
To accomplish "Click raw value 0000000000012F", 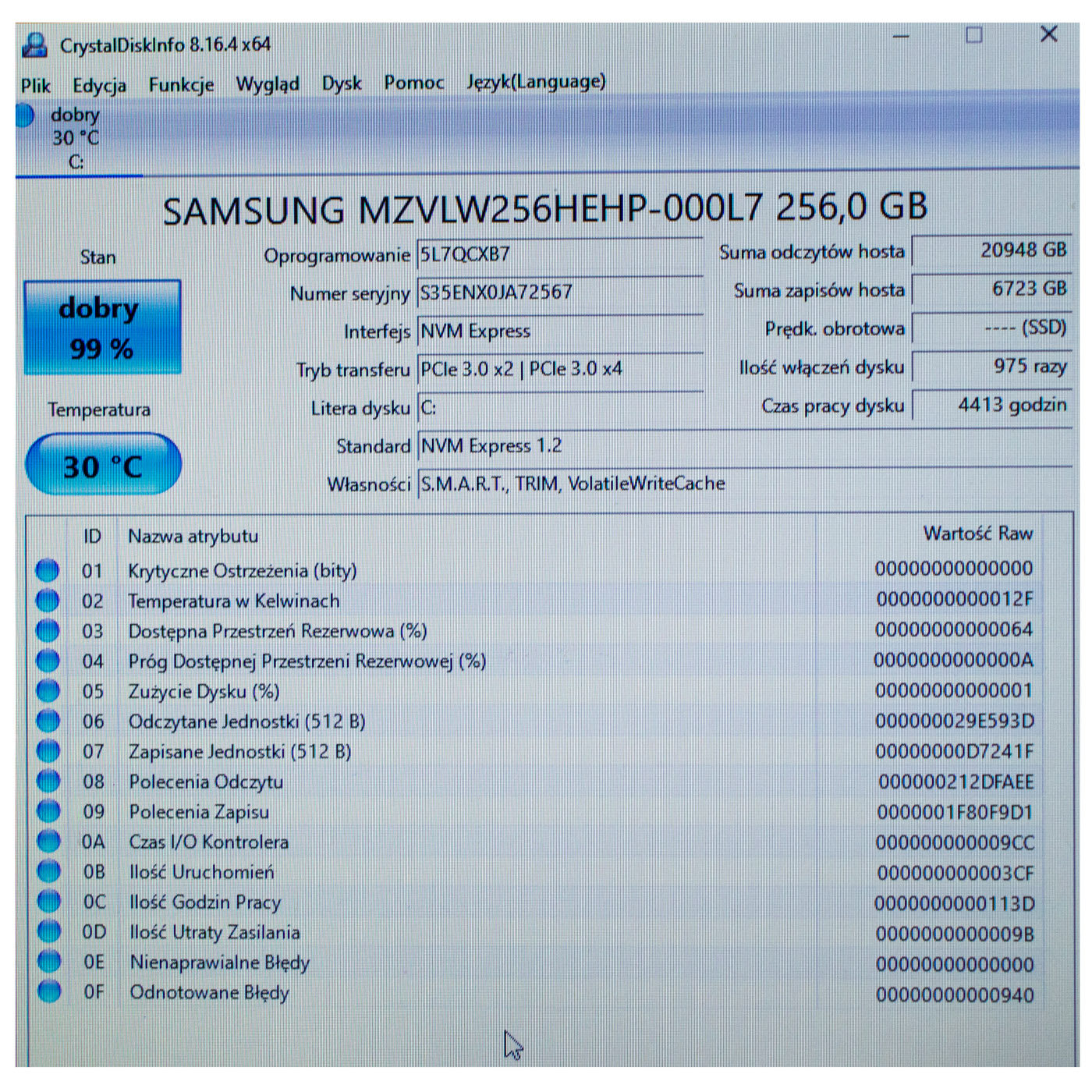I will [x=955, y=599].
